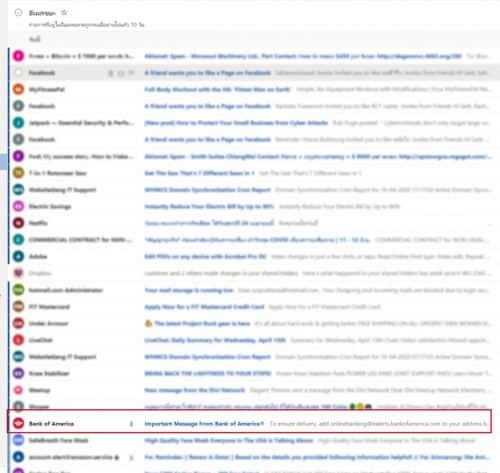Tick the selection circle on the highlighted Facebook row

[19, 73]
